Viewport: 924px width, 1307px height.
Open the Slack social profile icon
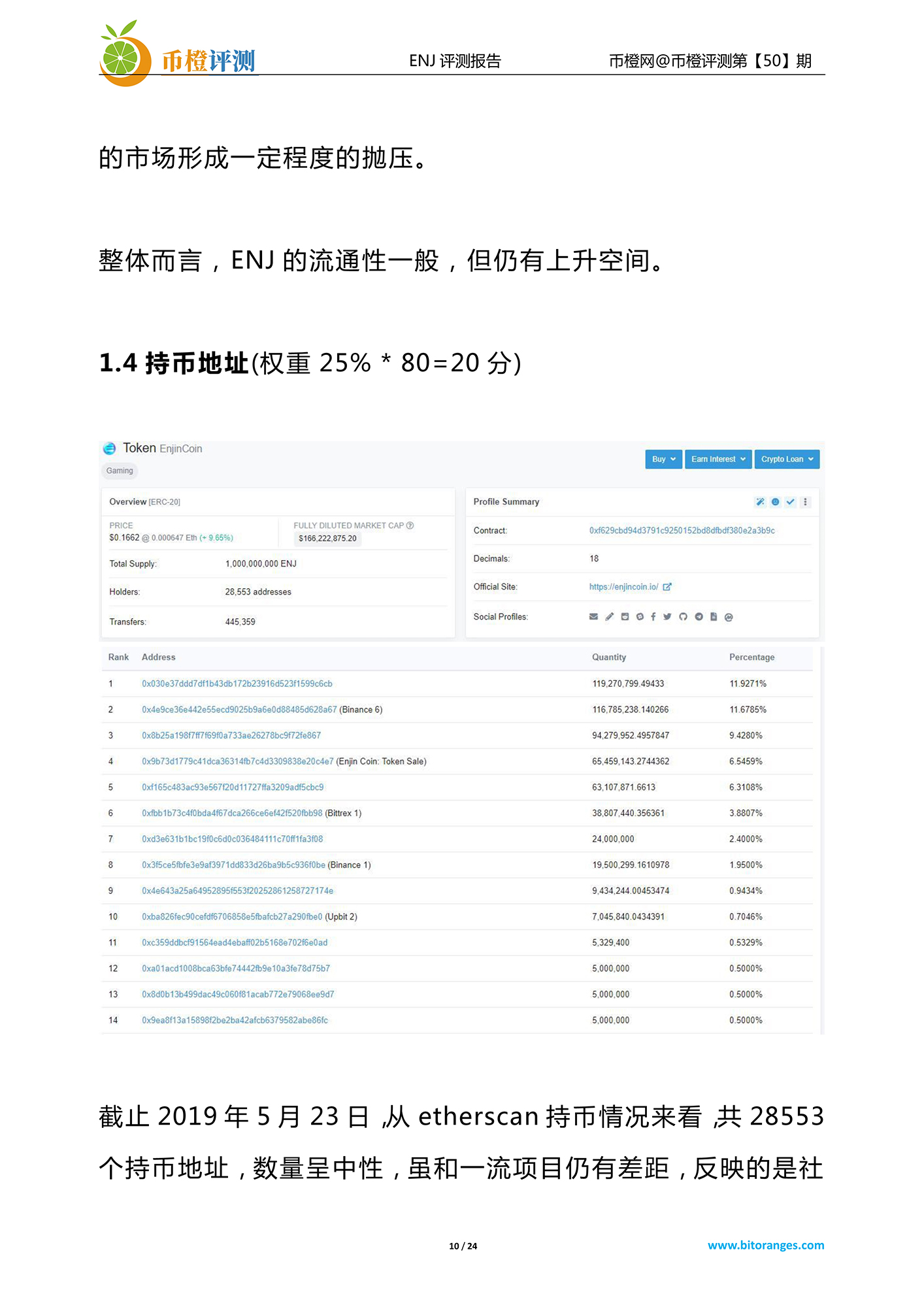pos(640,616)
